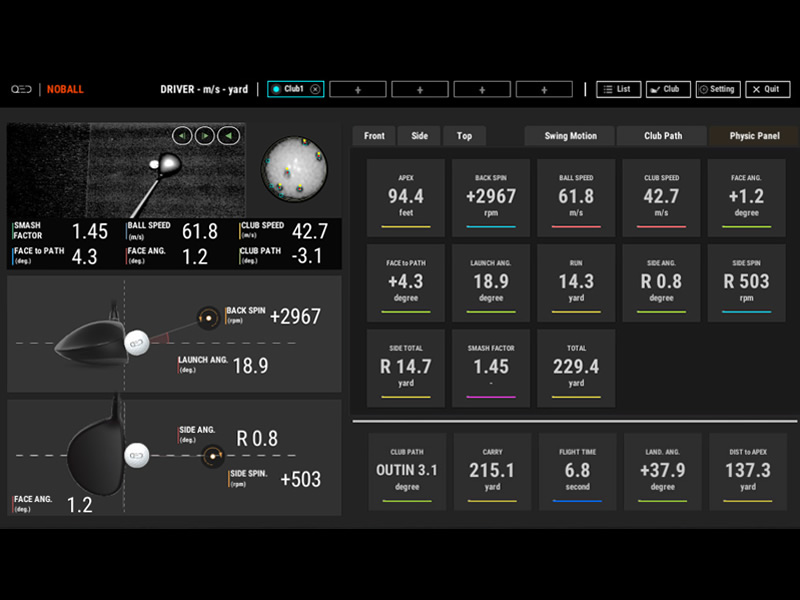Add a club in the second slot

click(x=357, y=89)
